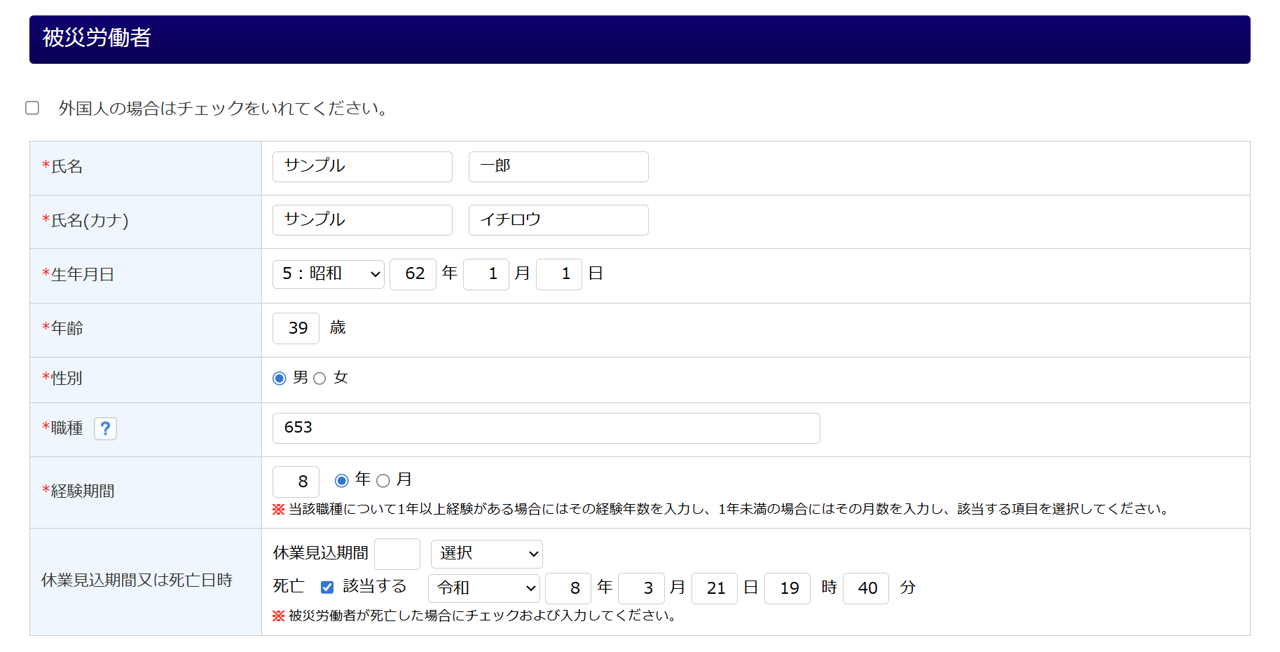Uncheck the 死亡 該当する checkbox
Viewport: 1280px width, 652px height.
coord(327,587)
